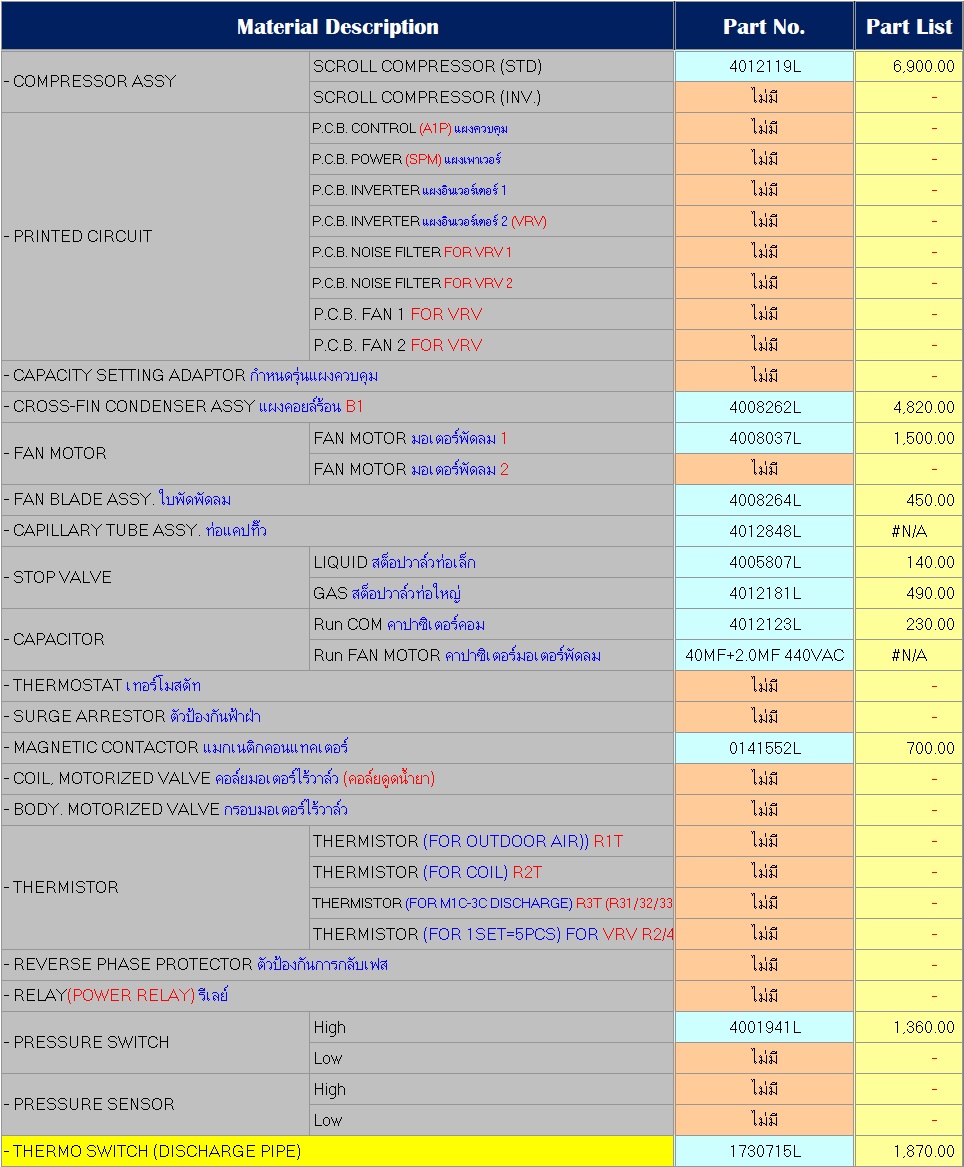This screenshot has width=964, height=1167.
Task: Select the SCROLL COMPRESSOR (INV.) cell
Action: click(x=491, y=97)
